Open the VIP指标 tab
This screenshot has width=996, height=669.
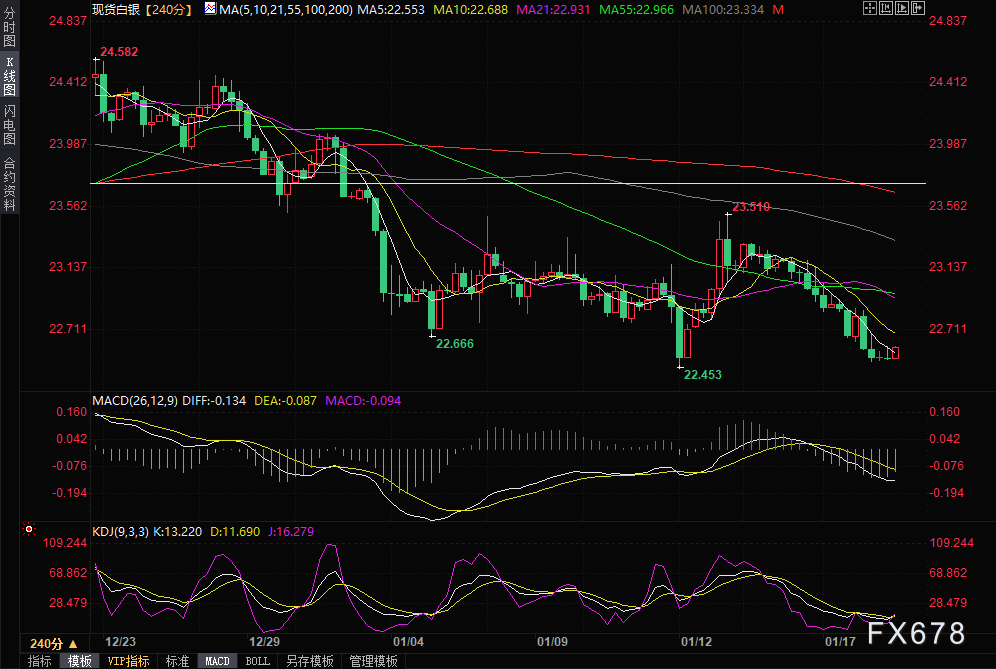[128, 661]
